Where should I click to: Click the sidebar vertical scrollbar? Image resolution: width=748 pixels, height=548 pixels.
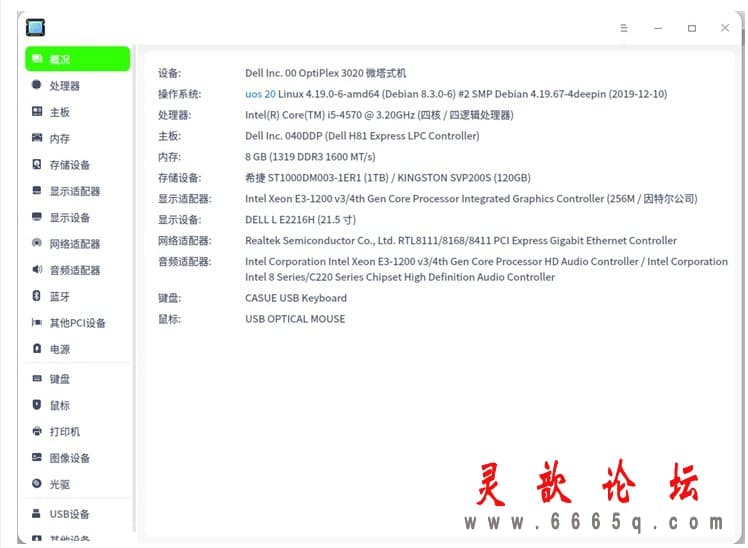tap(134, 286)
